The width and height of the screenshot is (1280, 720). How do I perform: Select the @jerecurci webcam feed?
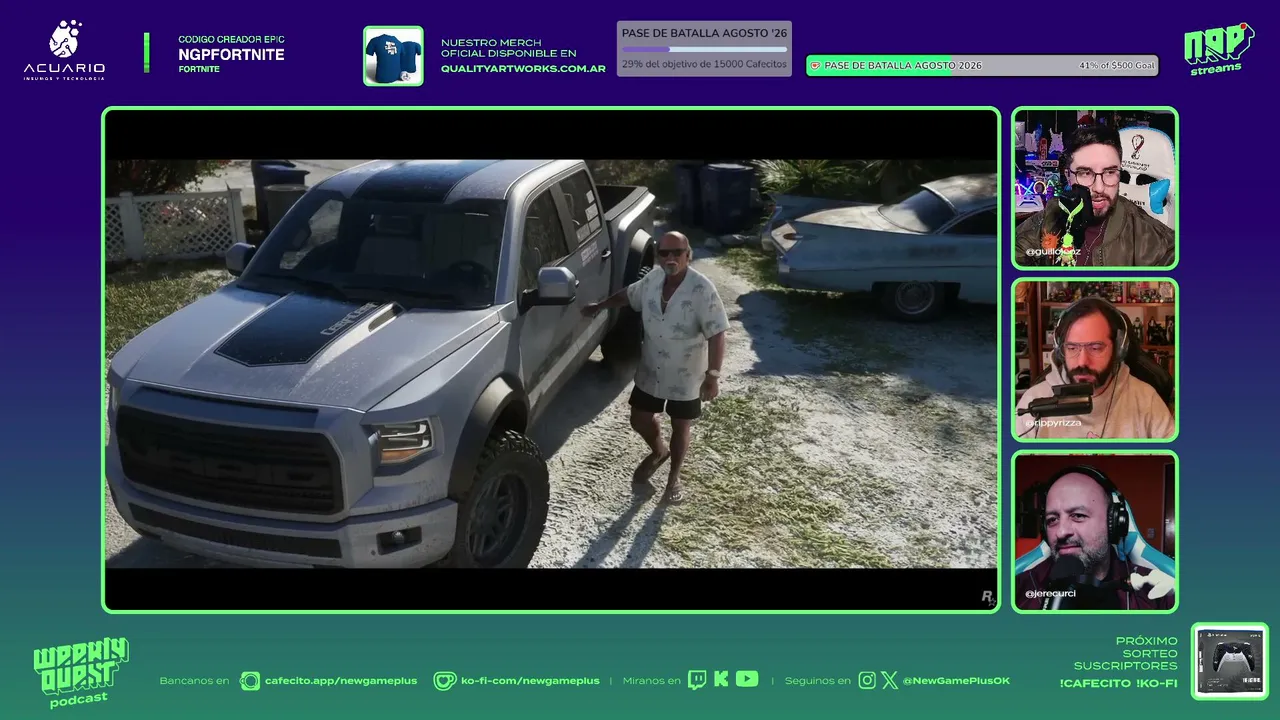tap(1095, 532)
